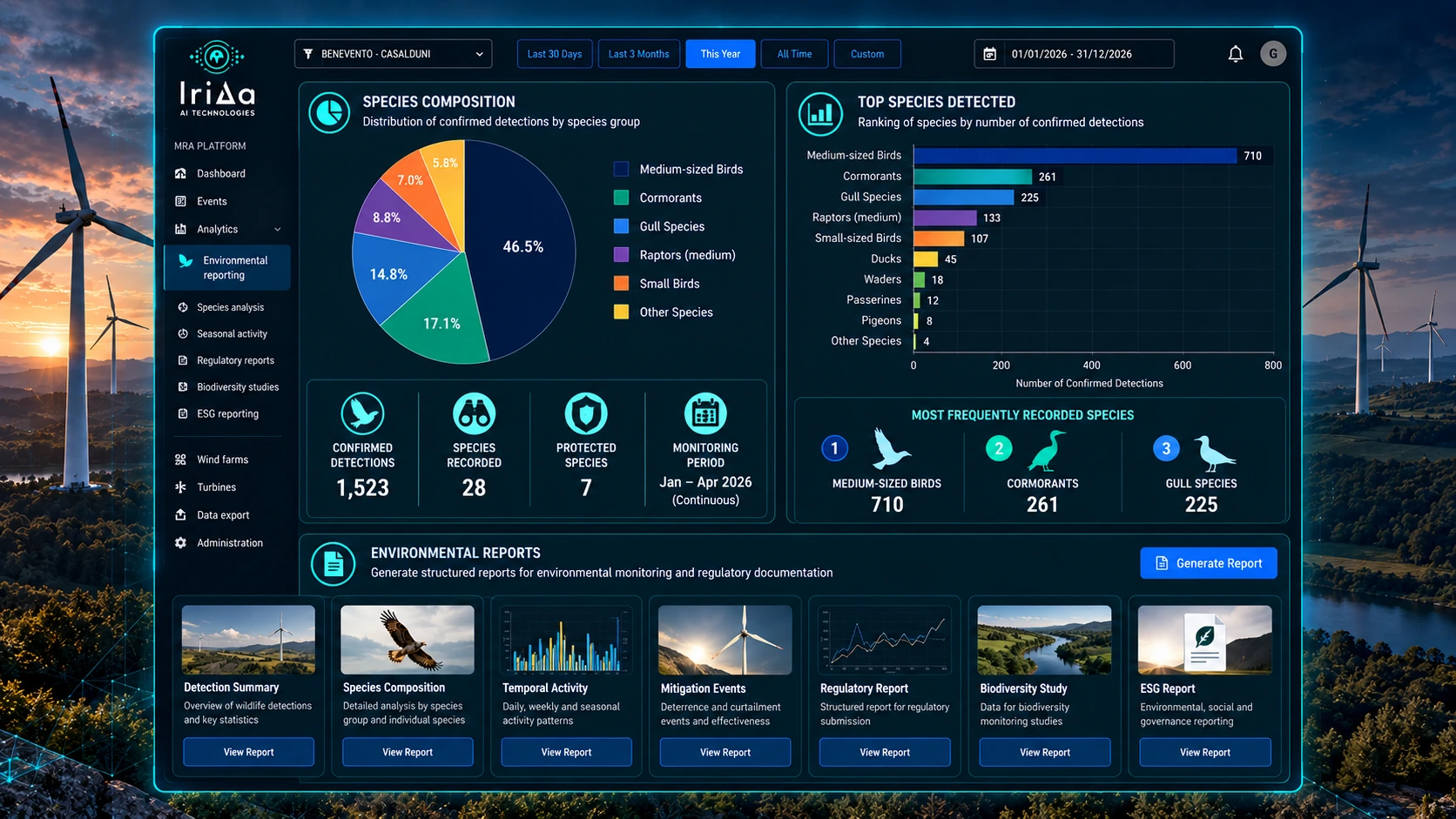Click the Species analysis icon

coord(183,307)
